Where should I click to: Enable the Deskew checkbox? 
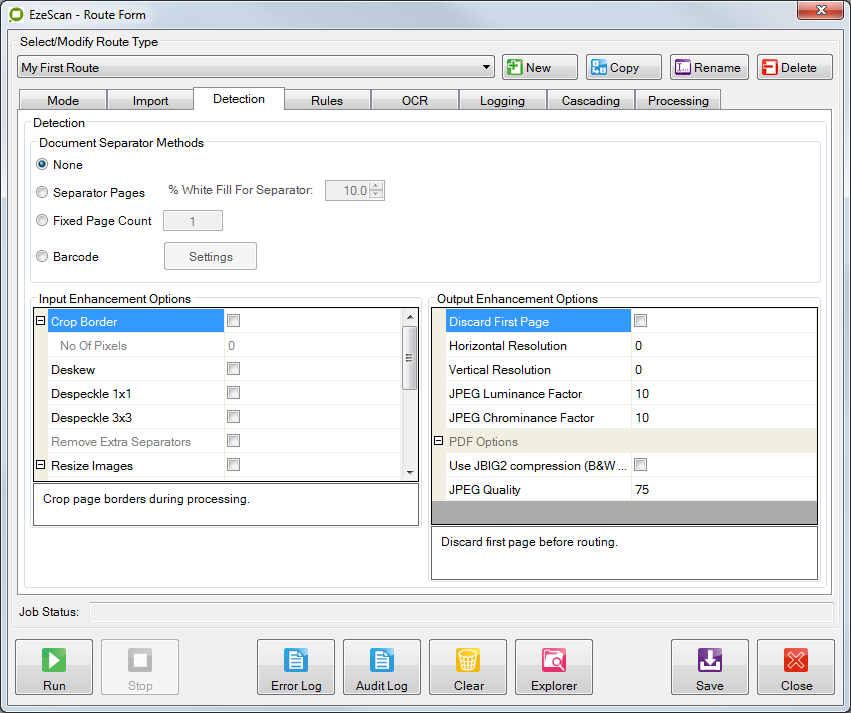pos(234,369)
